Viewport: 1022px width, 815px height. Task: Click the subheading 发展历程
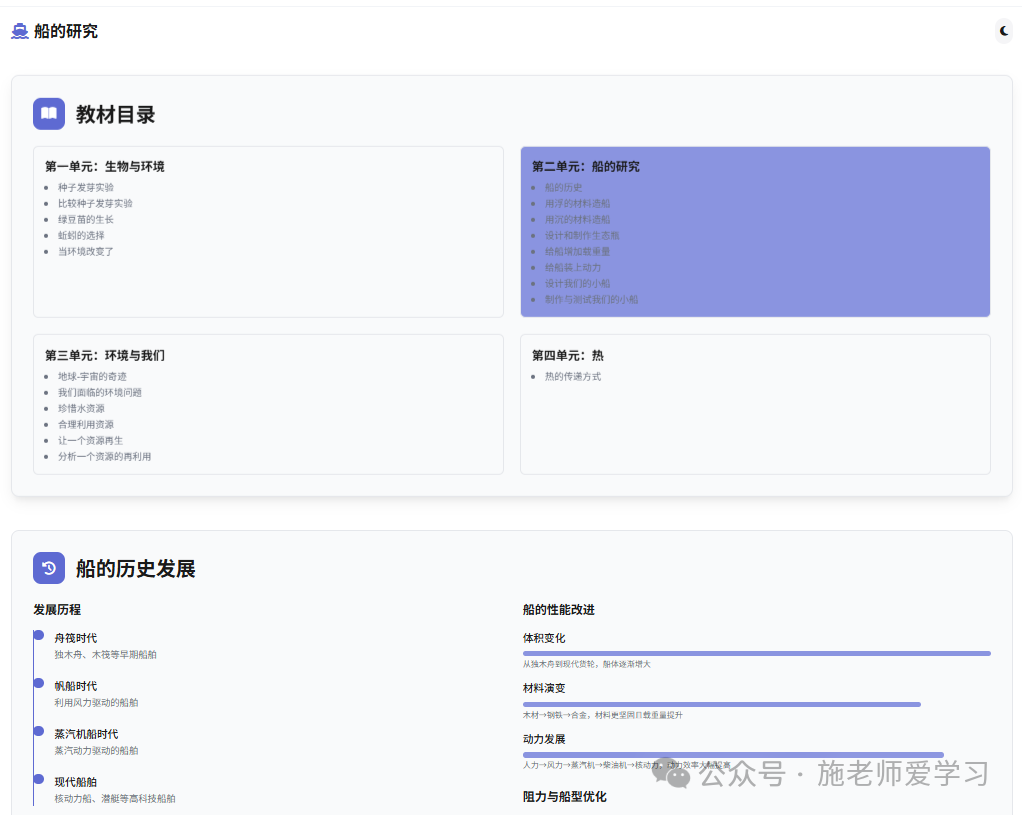tap(57, 610)
